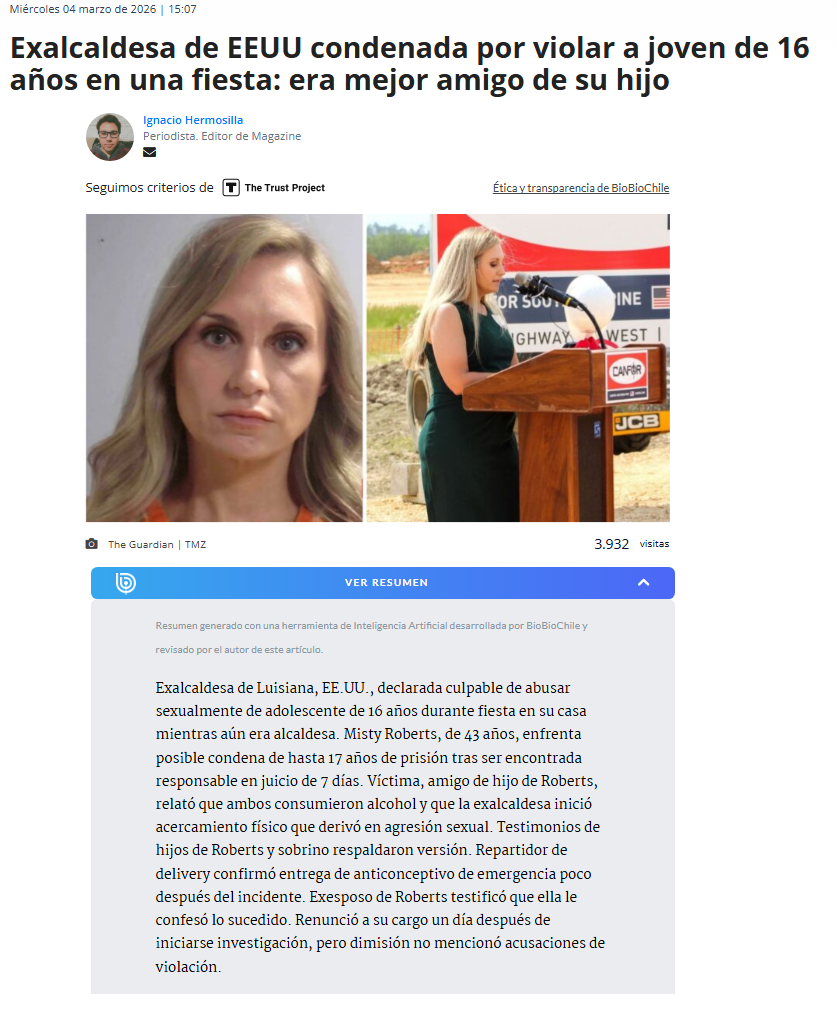Click the AI-generated summary disclaimer text
Image resolution: width=837 pixels, height=1015 pixels.
[x=372, y=638]
